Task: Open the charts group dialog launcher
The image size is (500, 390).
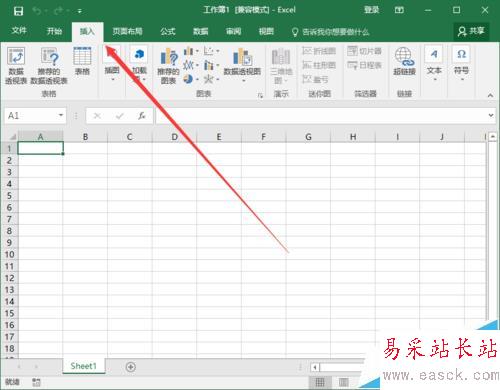Action: coord(261,96)
